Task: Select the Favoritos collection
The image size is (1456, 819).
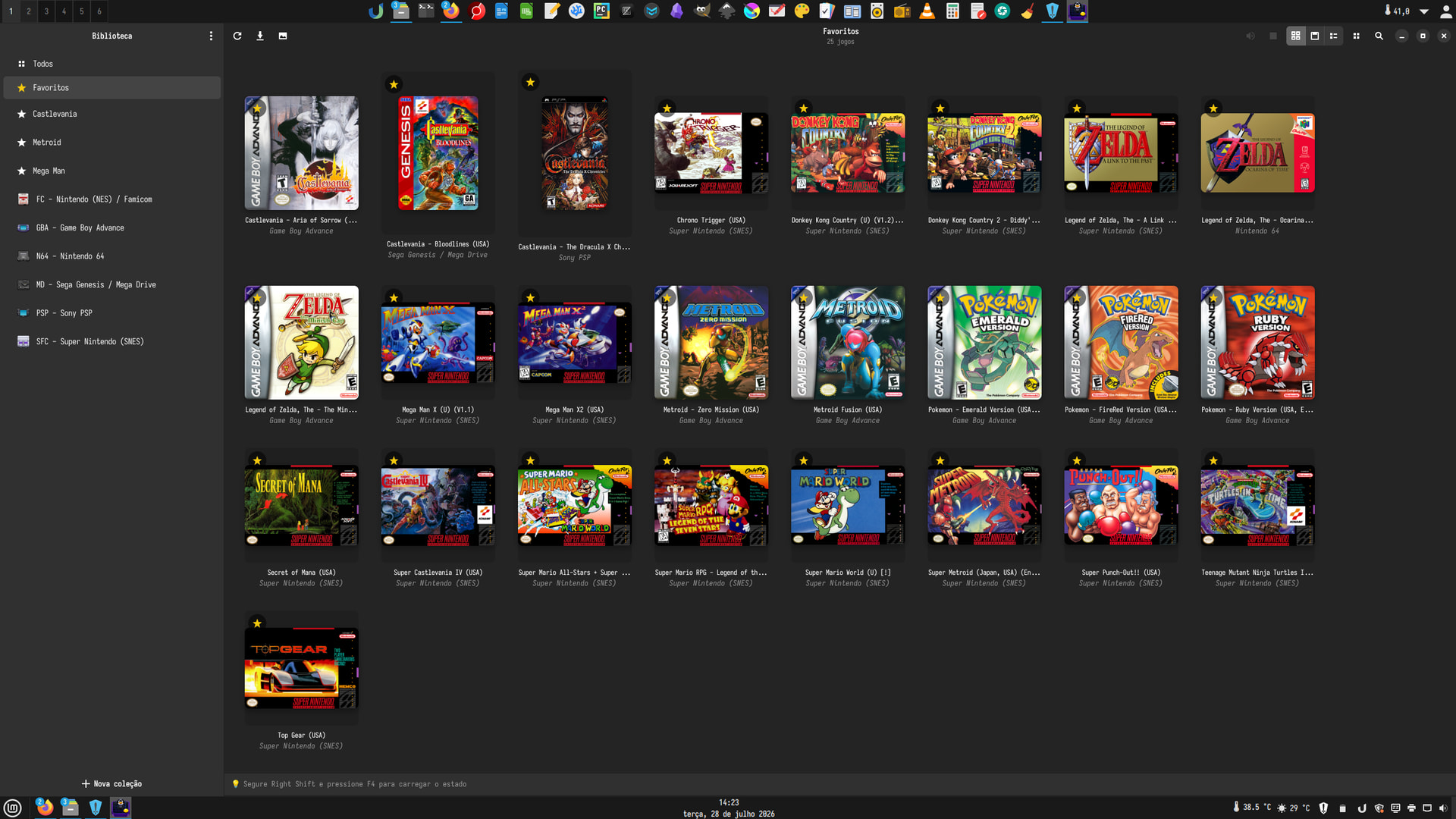Action: (112, 88)
